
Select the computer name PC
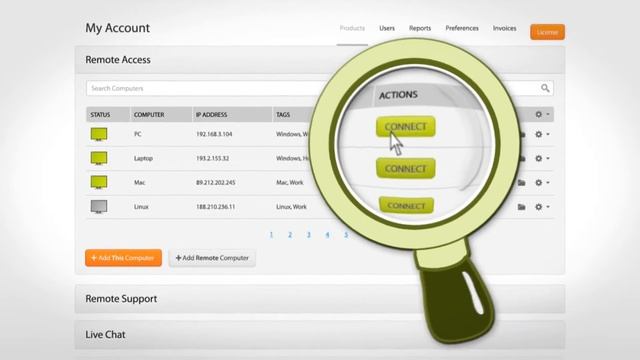click(x=138, y=134)
